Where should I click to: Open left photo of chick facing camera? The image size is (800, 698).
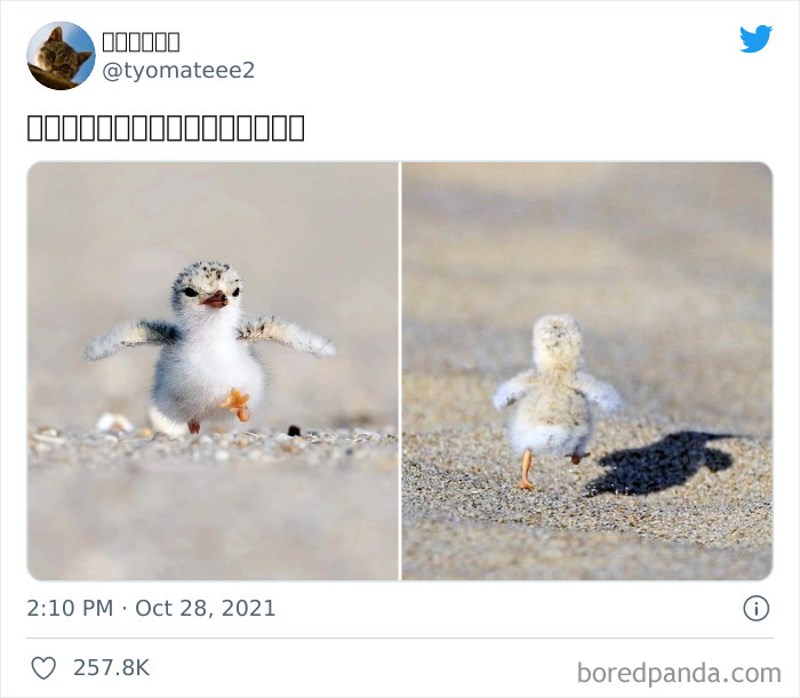tap(212, 371)
